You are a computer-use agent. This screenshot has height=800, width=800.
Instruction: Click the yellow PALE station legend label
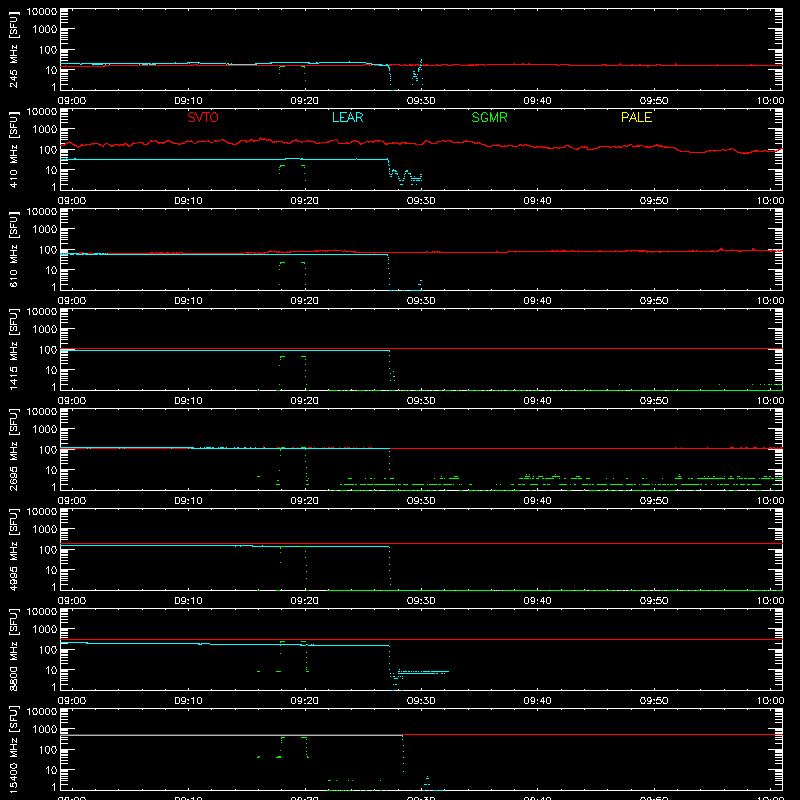(636, 117)
